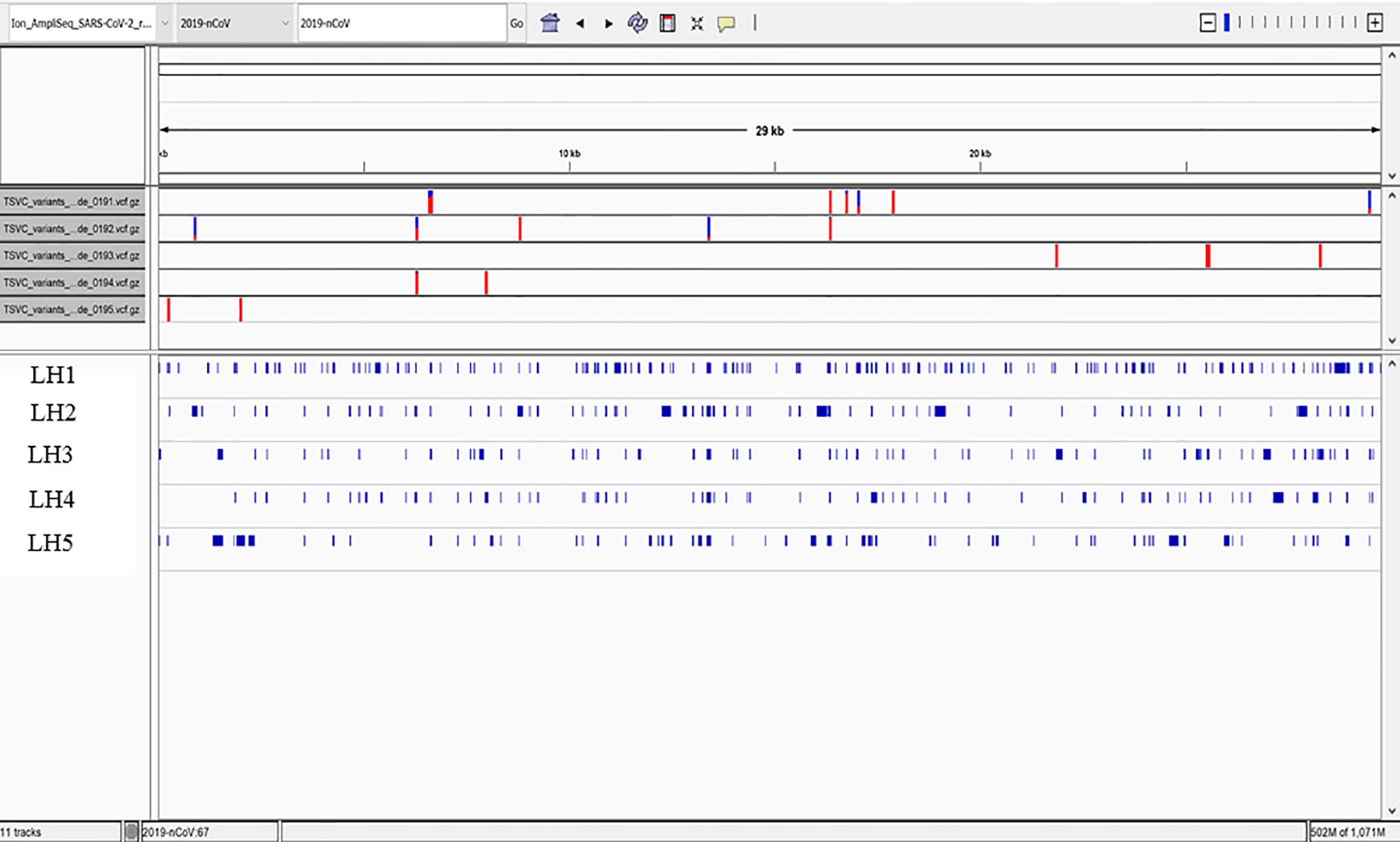Go forward to next locus
The image size is (1400, 842).
[x=609, y=24]
